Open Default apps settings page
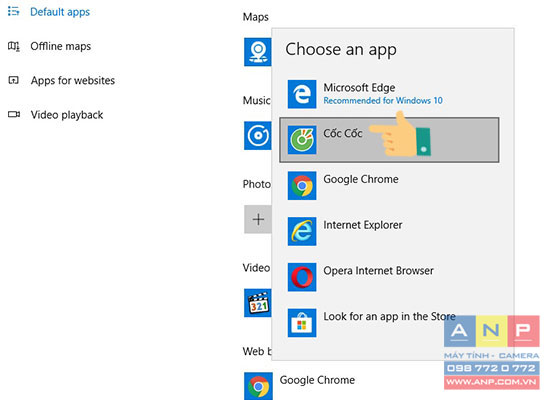 (x=60, y=12)
